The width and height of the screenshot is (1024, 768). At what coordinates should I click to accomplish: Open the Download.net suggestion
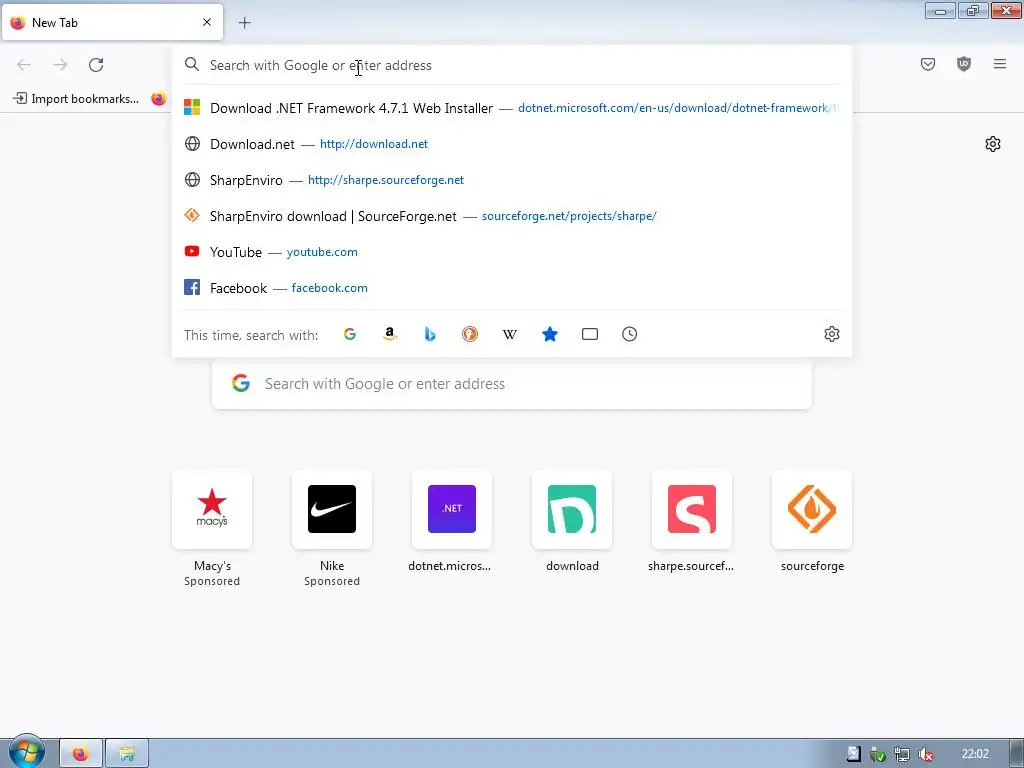pyautogui.click(x=512, y=144)
